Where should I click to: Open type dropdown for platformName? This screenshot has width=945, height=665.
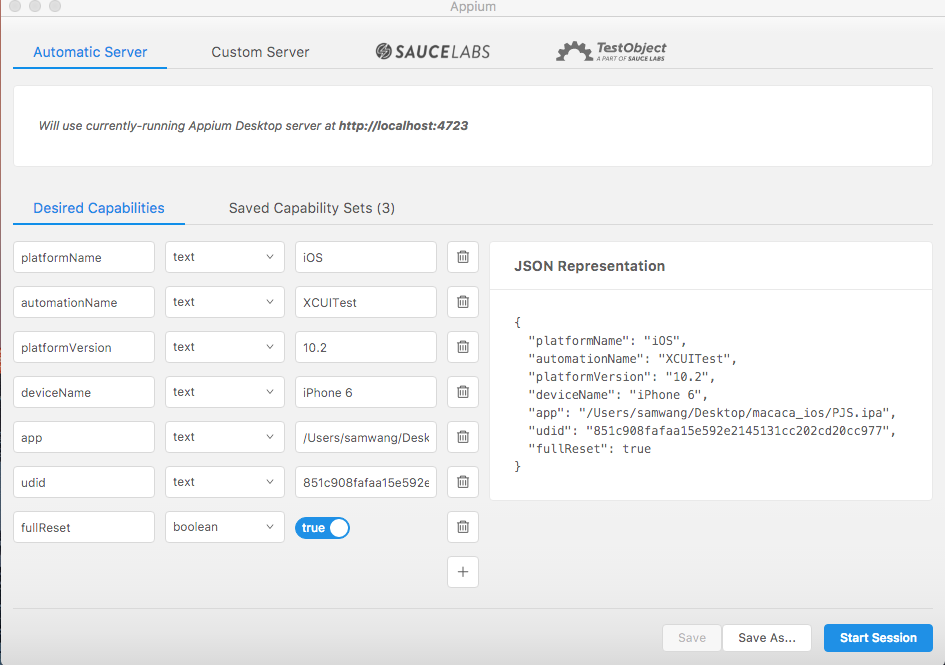point(225,257)
